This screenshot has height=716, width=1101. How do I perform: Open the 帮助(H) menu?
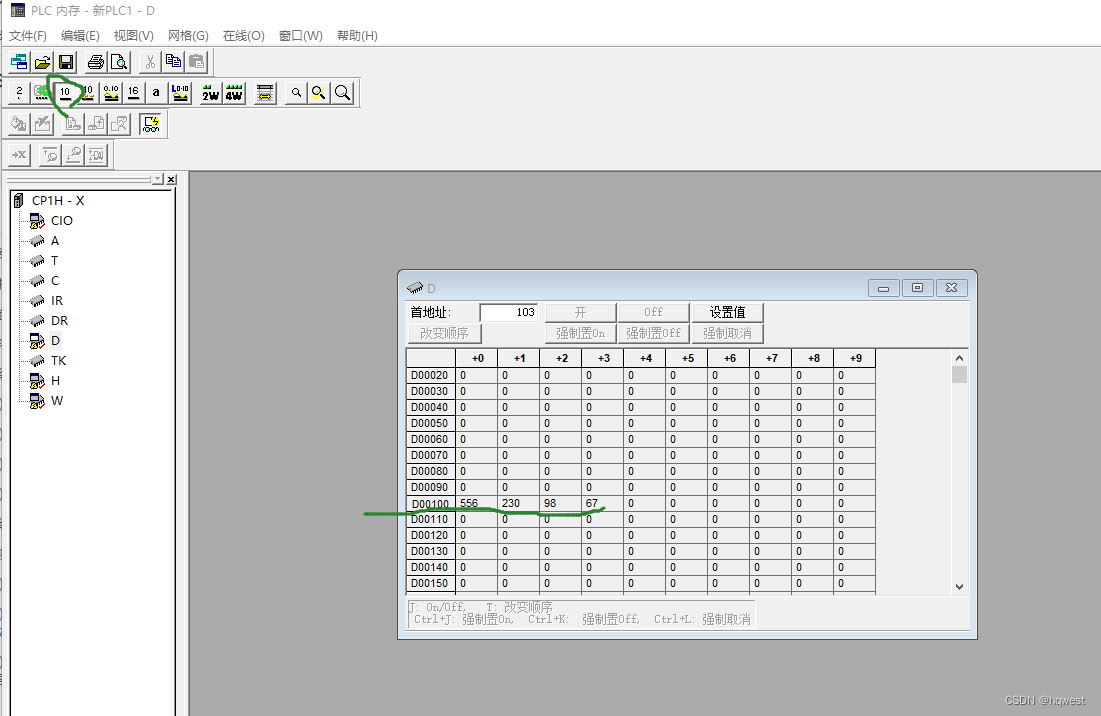(357, 36)
